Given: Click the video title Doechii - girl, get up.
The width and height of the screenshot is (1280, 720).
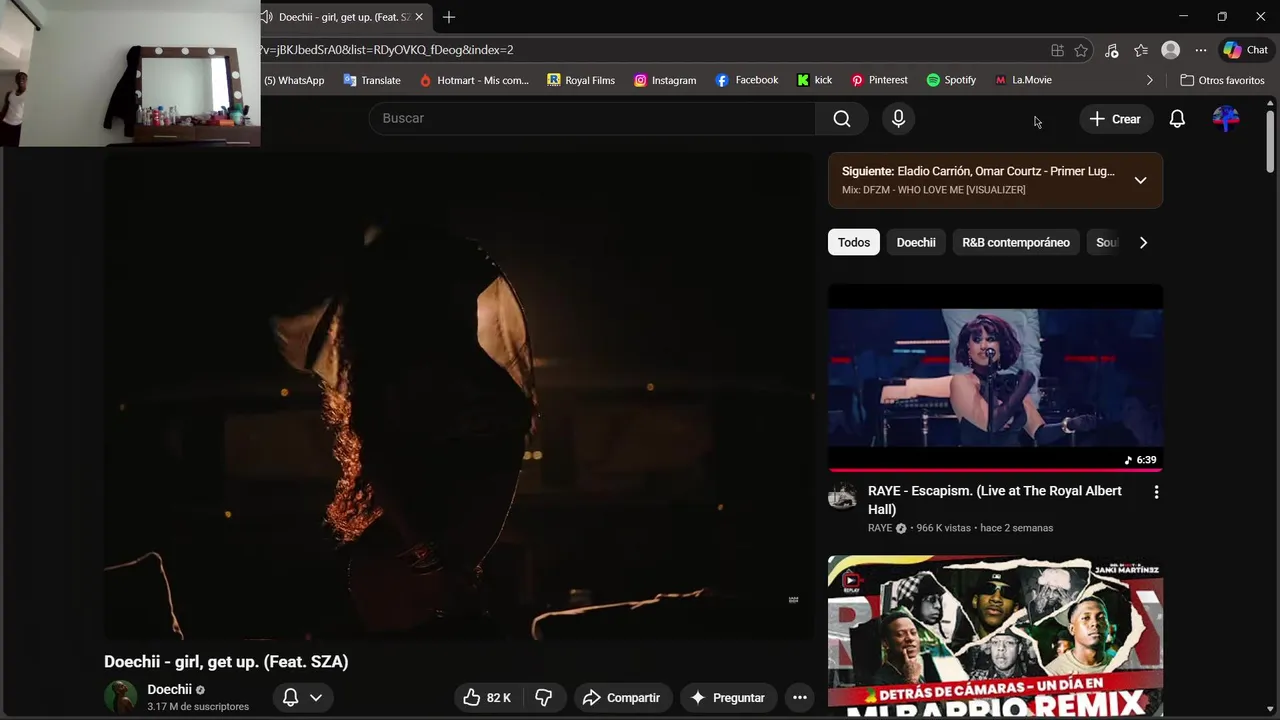Looking at the screenshot, I should point(226,662).
